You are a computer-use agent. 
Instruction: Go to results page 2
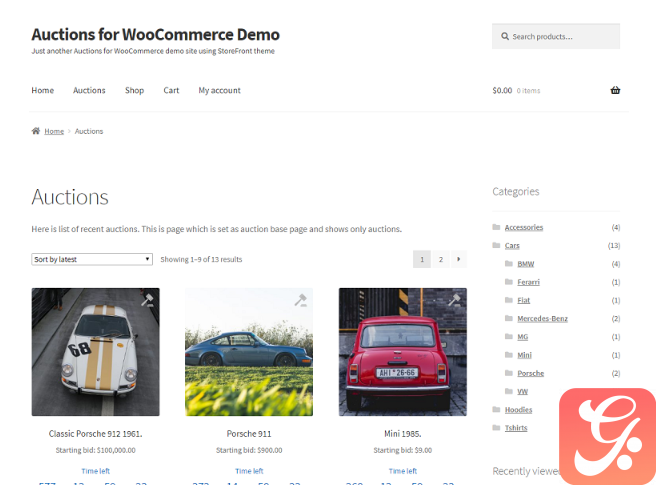click(441, 259)
